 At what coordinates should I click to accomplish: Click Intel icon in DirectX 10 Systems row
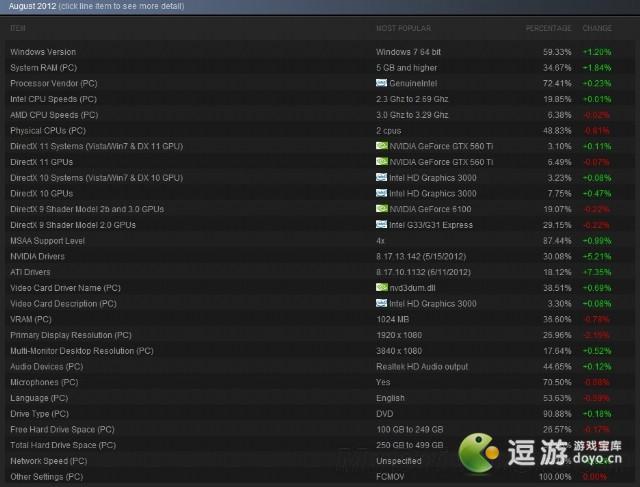tap(381, 177)
